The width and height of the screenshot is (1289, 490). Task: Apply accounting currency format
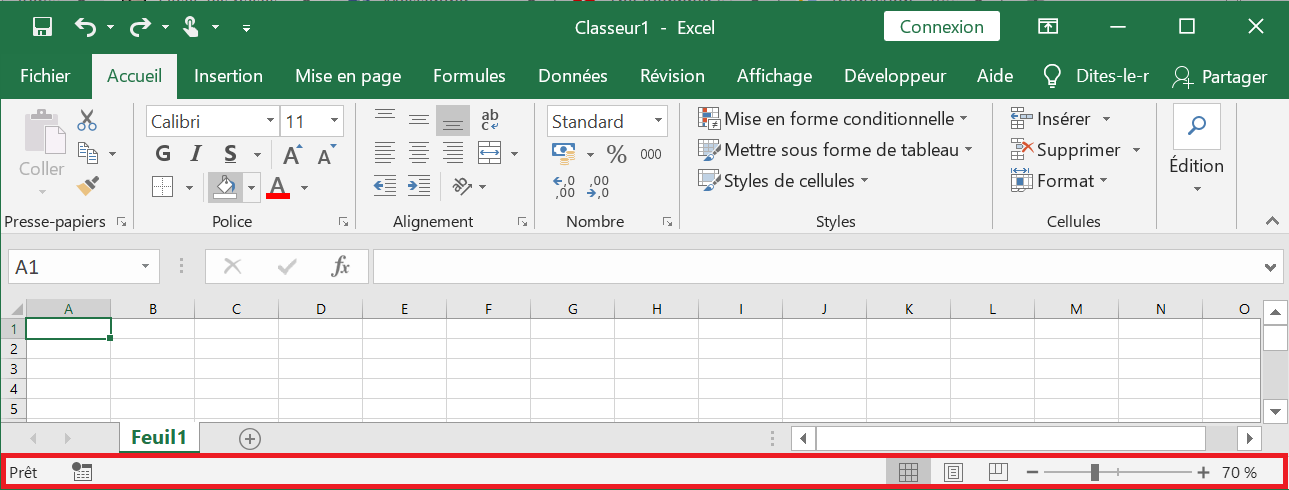click(566, 154)
